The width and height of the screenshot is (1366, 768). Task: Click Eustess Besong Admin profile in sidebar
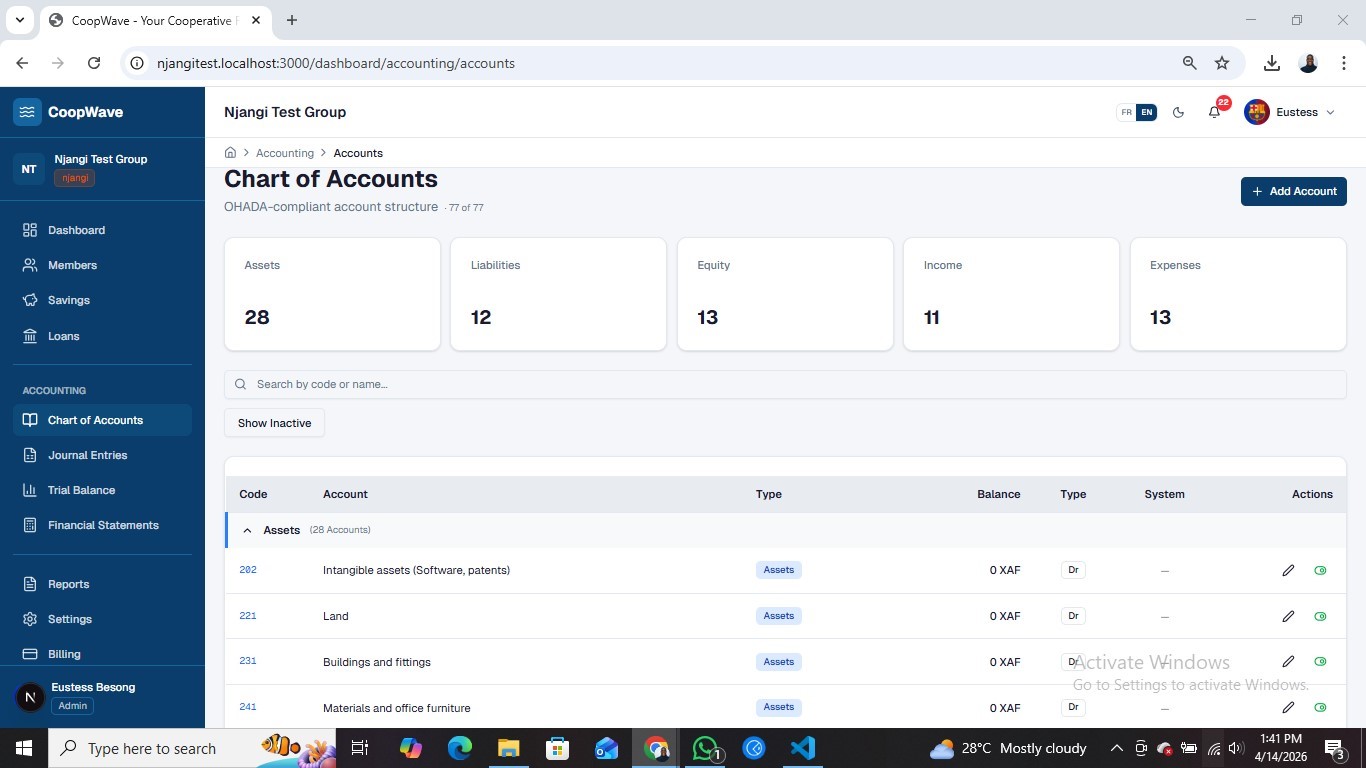tap(102, 696)
